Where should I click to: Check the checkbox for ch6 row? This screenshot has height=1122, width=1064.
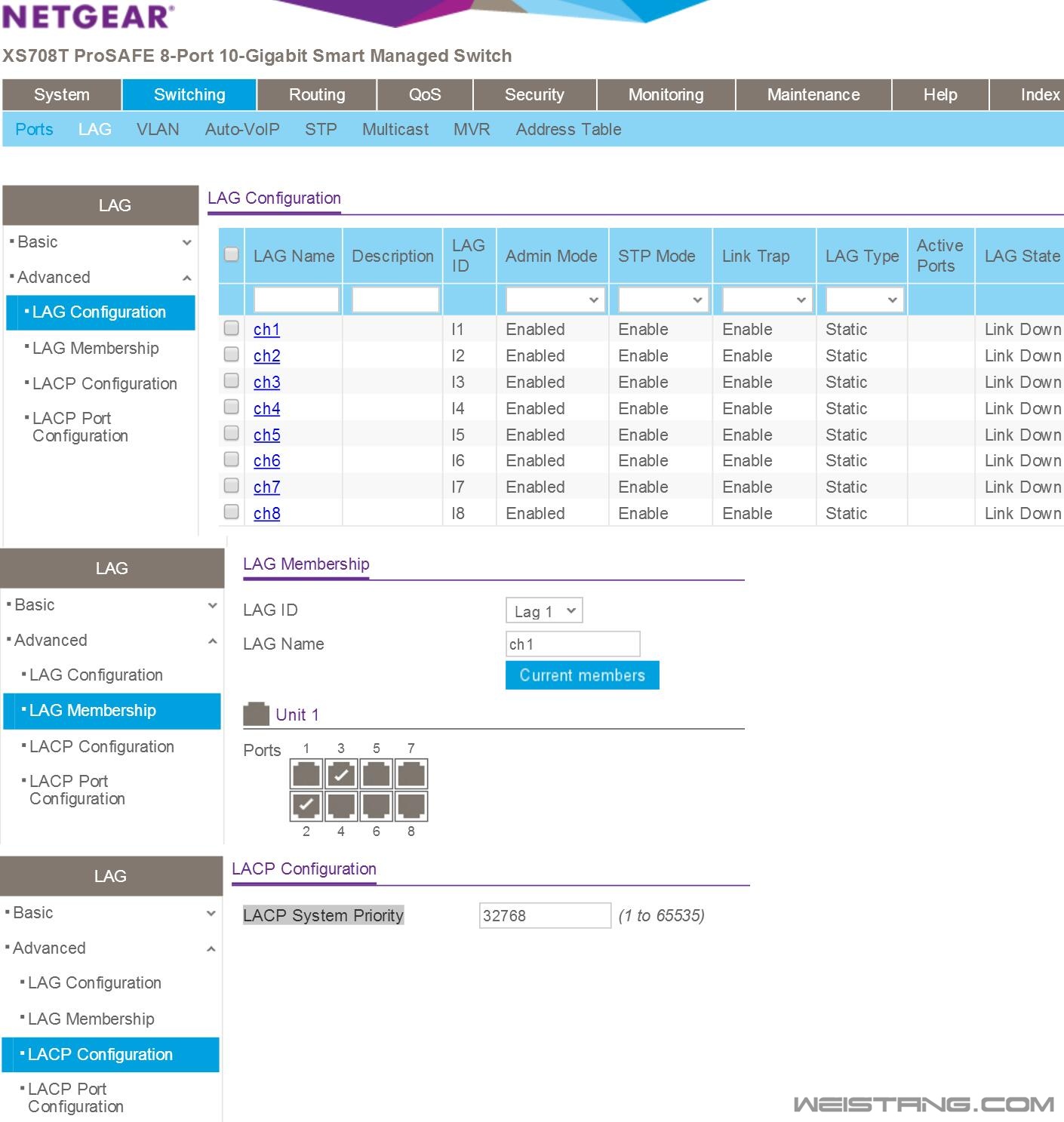coord(232,460)
